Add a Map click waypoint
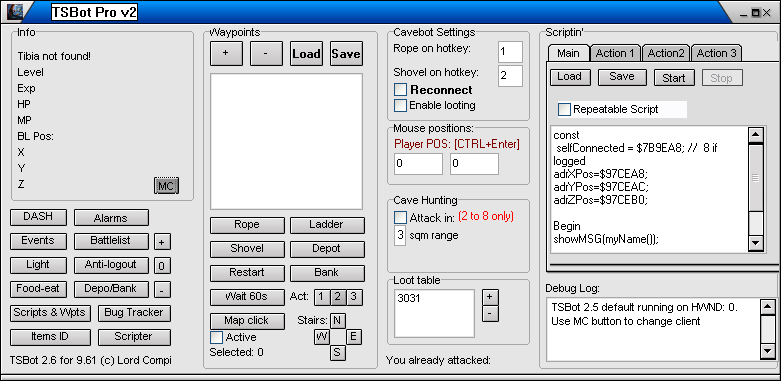 pos(247,321)
